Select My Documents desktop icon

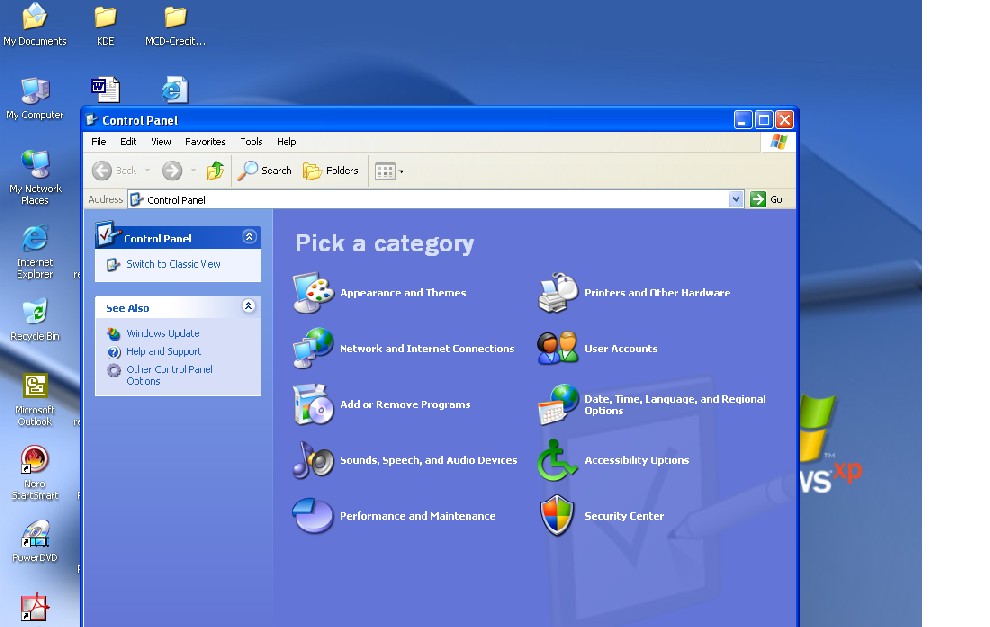coord(35,25)
